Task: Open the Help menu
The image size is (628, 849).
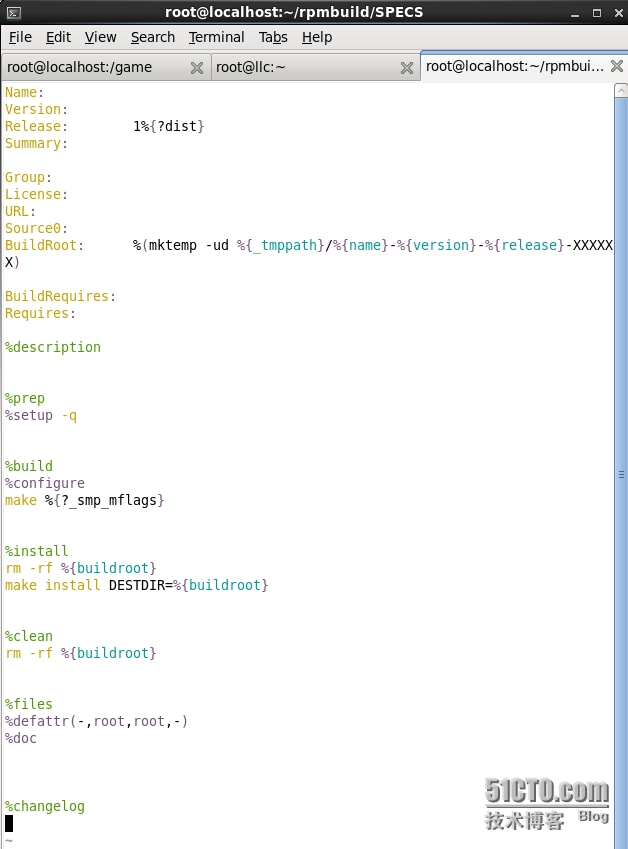Action: 317,37
